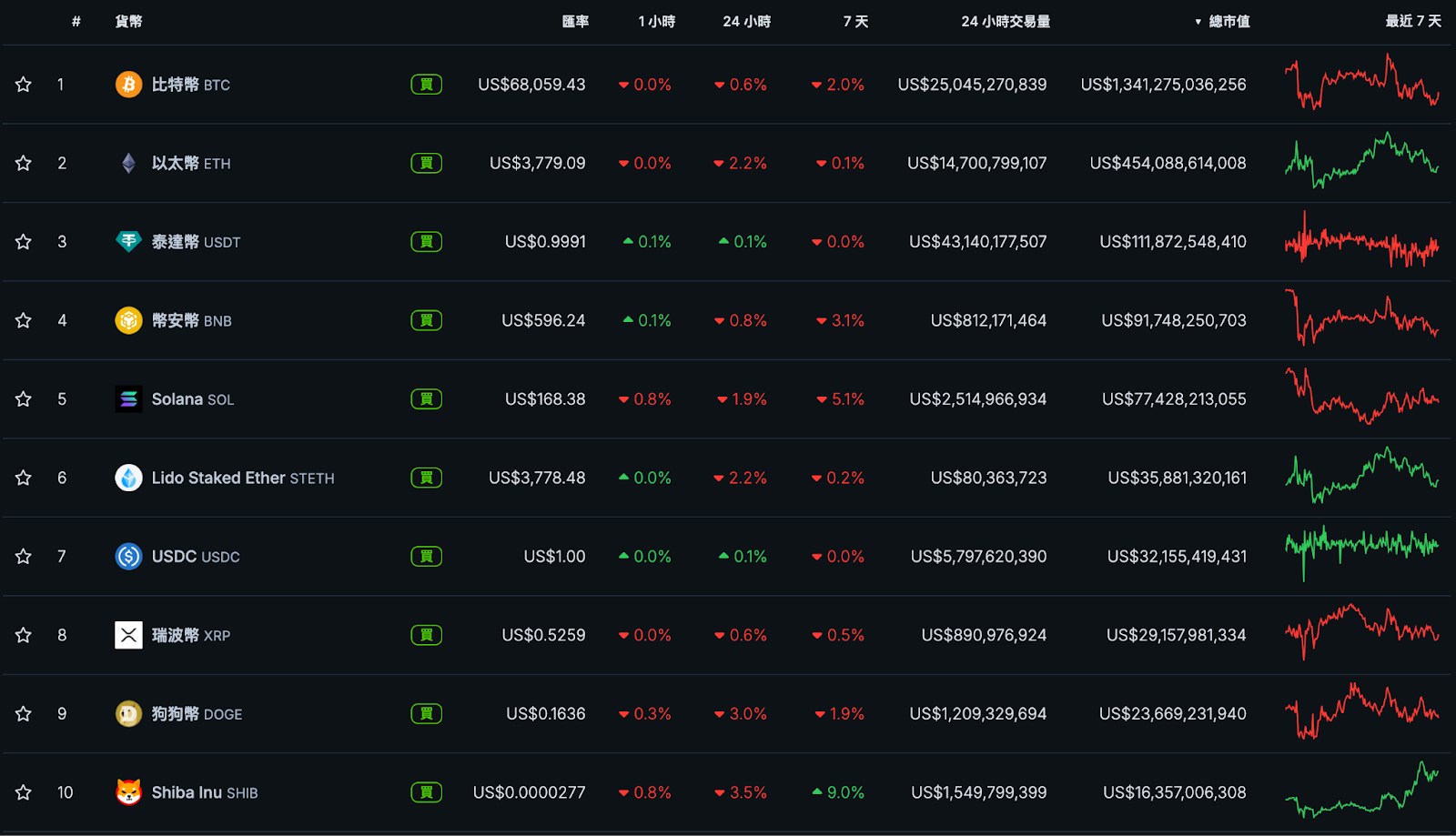Click the Lido Staked Ether logo
Viewport: 1456px width, 836px height.
point(128,478)
